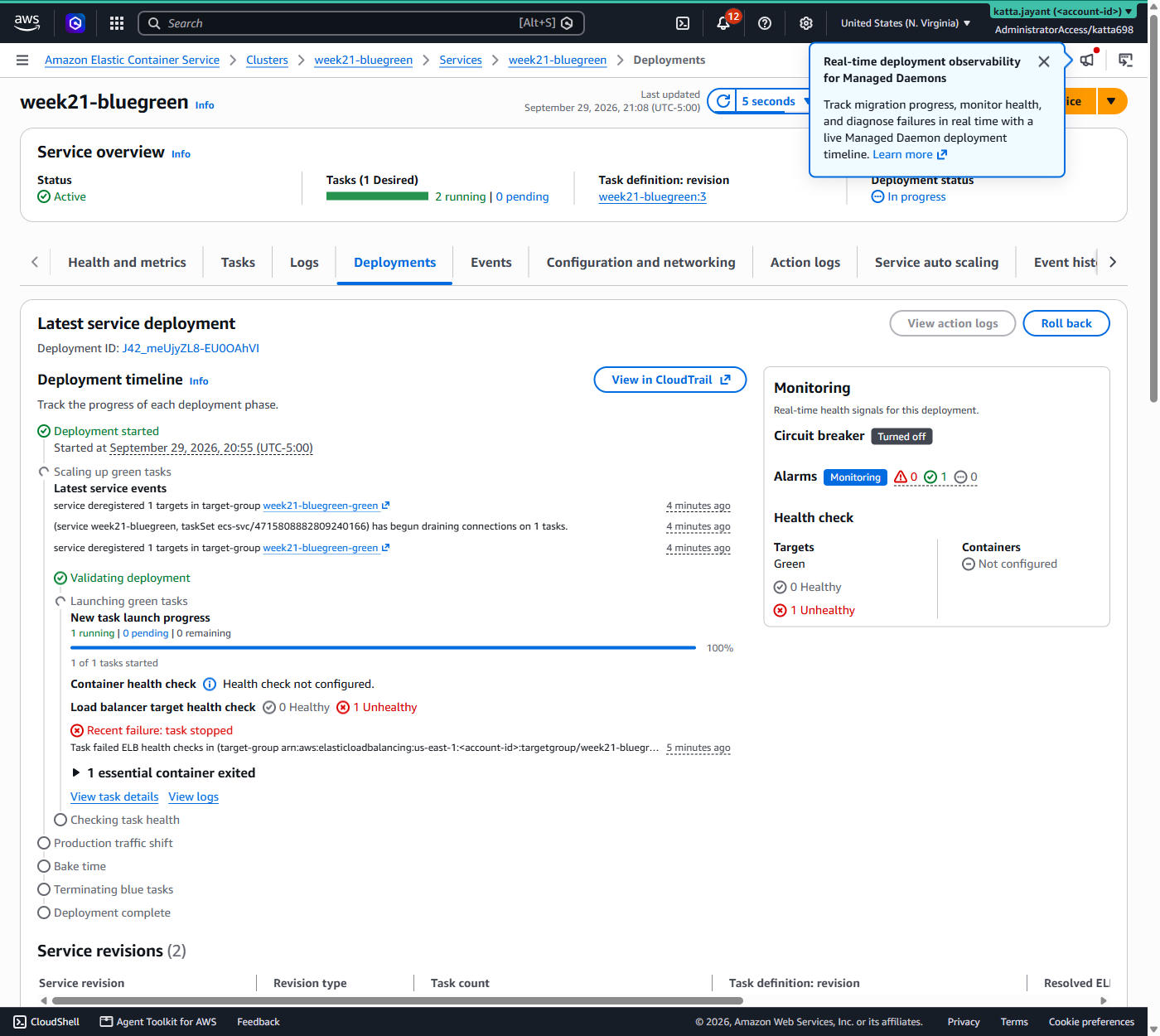
Task: Click the Learn more link in the popover
Action: pyautogui.click(x=910, y=154)
